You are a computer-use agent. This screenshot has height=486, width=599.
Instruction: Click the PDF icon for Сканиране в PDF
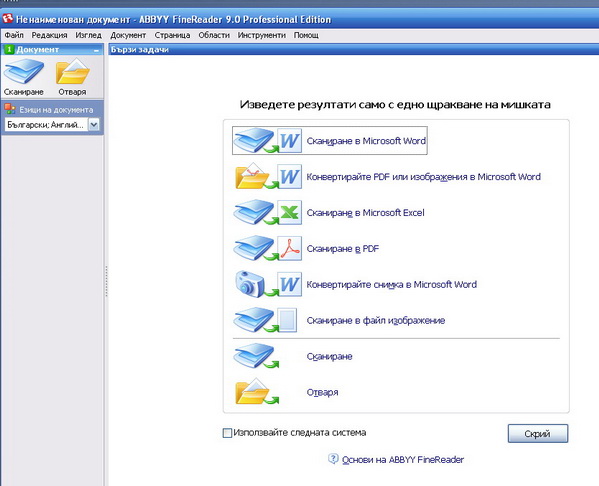click(289, 248)
